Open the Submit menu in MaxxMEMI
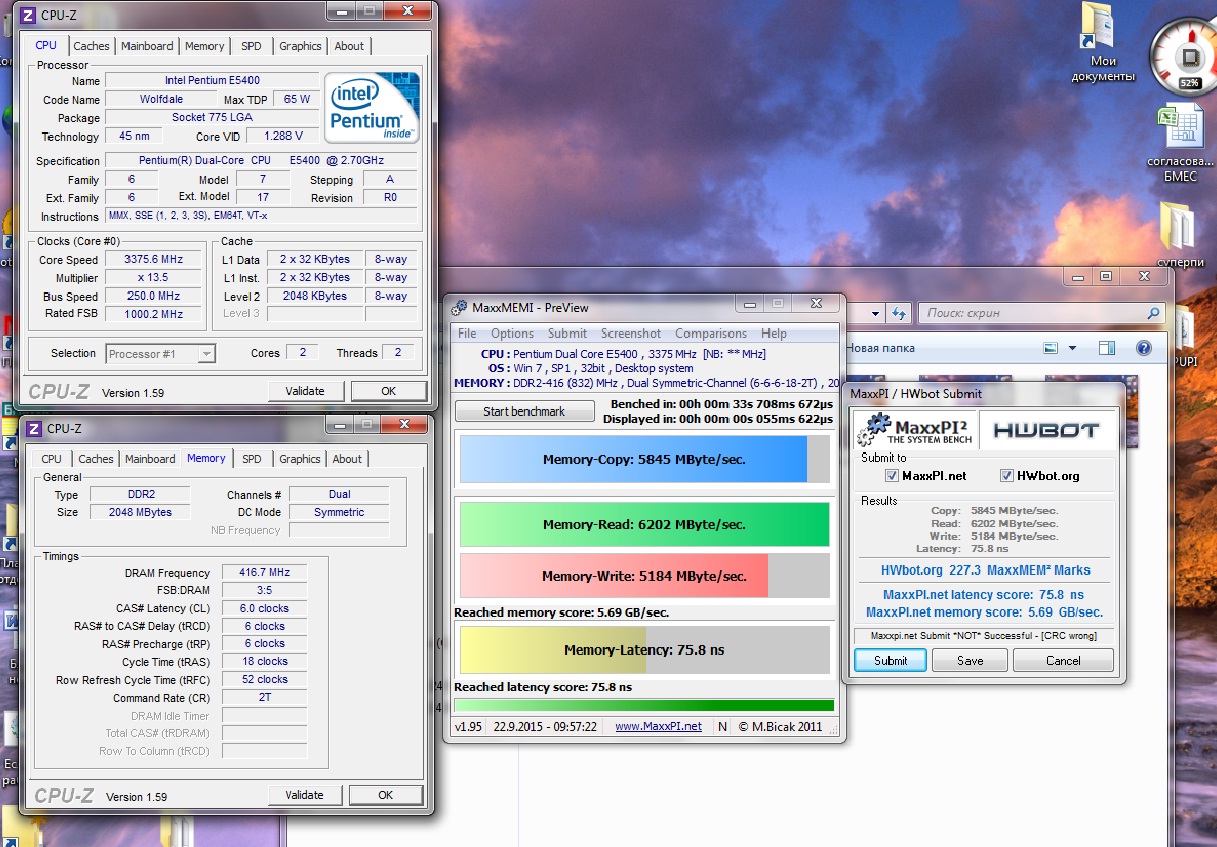Image resolution: width=1217 pixels, height=847 pixels. pos(567,334)
